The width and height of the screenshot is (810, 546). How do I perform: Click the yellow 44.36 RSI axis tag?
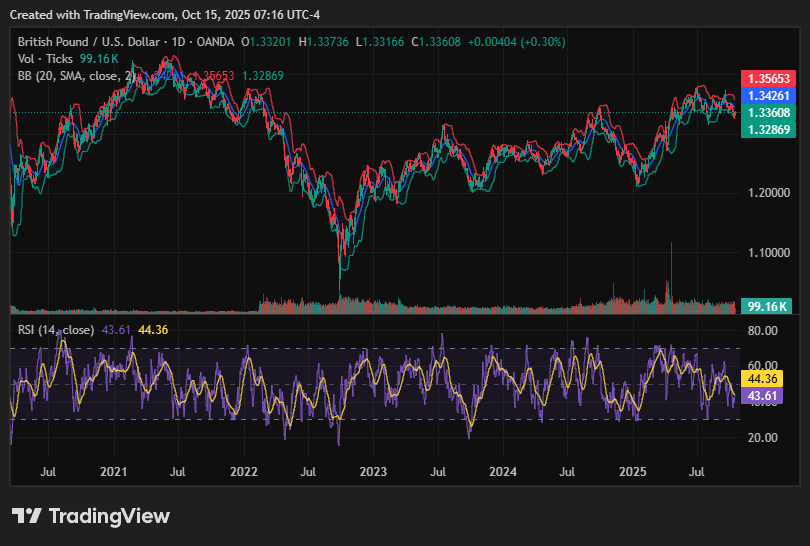(x=767, y=378)
